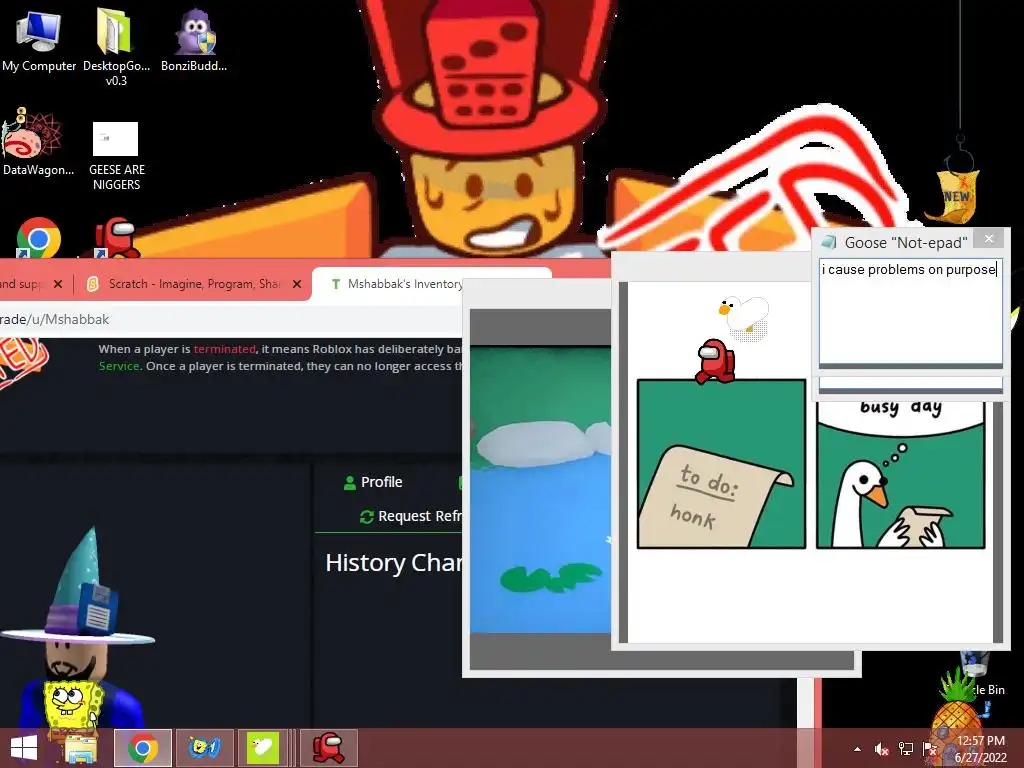1024x768 pixels.
Task: Click the green goose app taskbar button
Action: click(x=264, y=748)
